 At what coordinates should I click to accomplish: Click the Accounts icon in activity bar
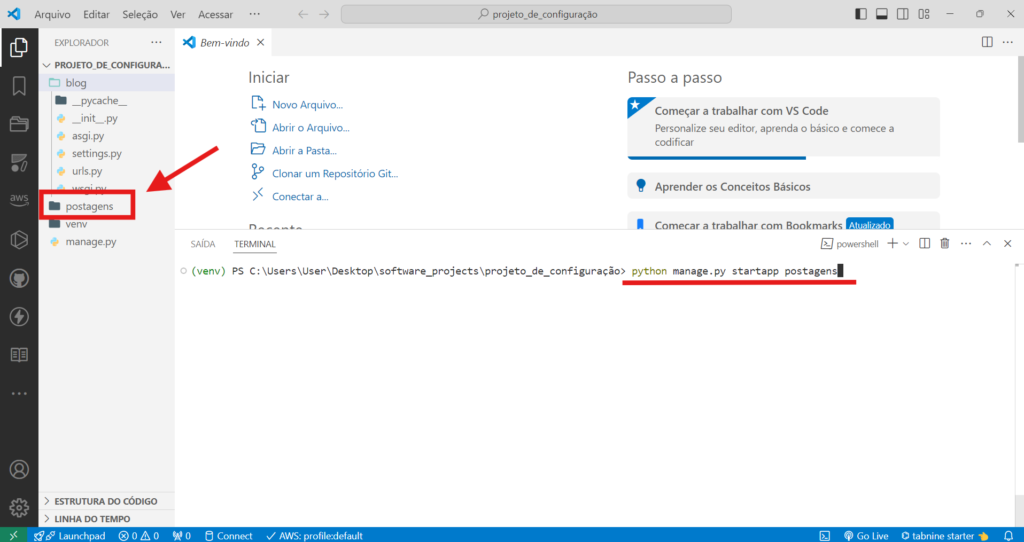[19, 469]
